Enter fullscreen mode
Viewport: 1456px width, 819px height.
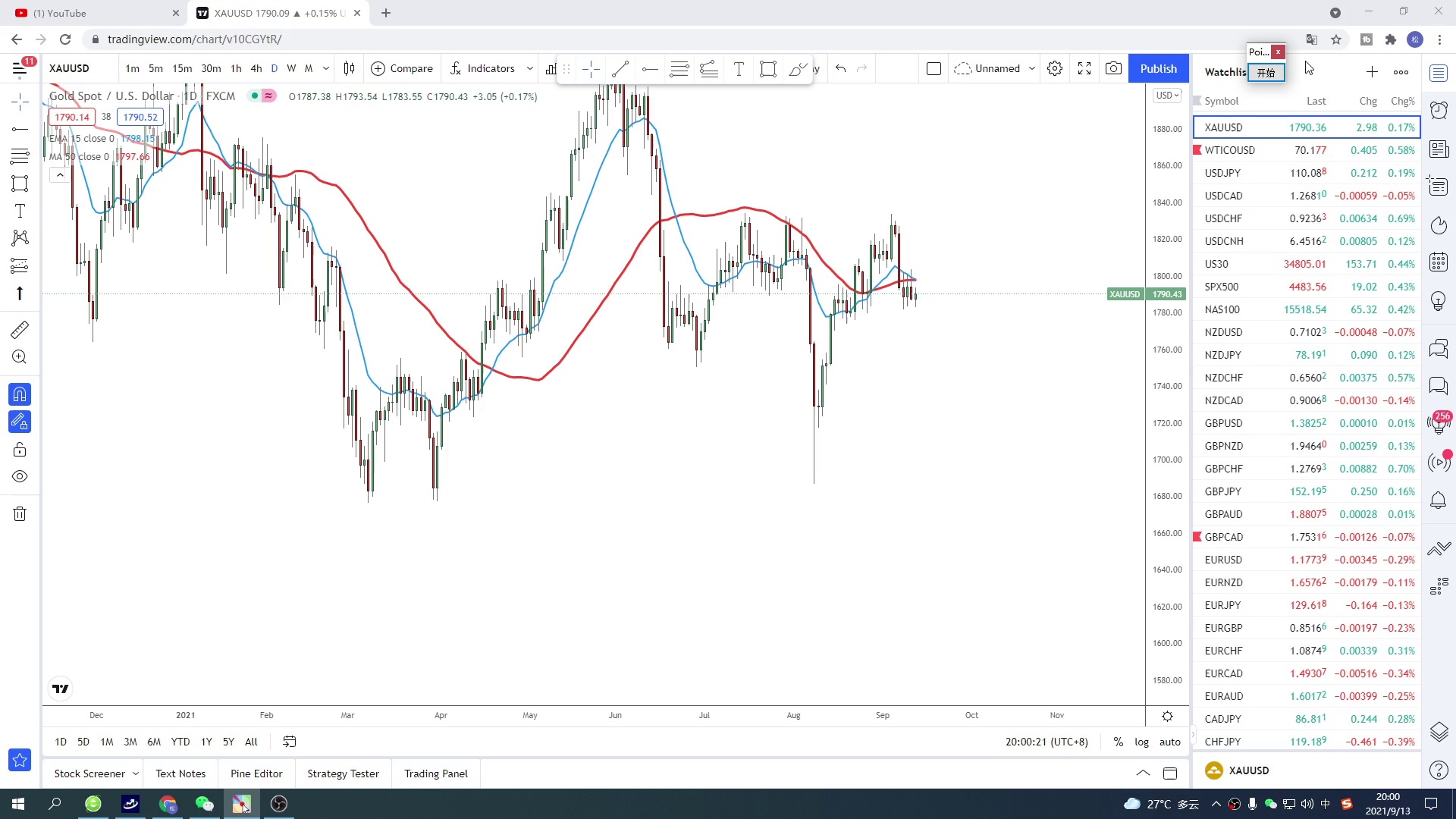pos(1084,68)
